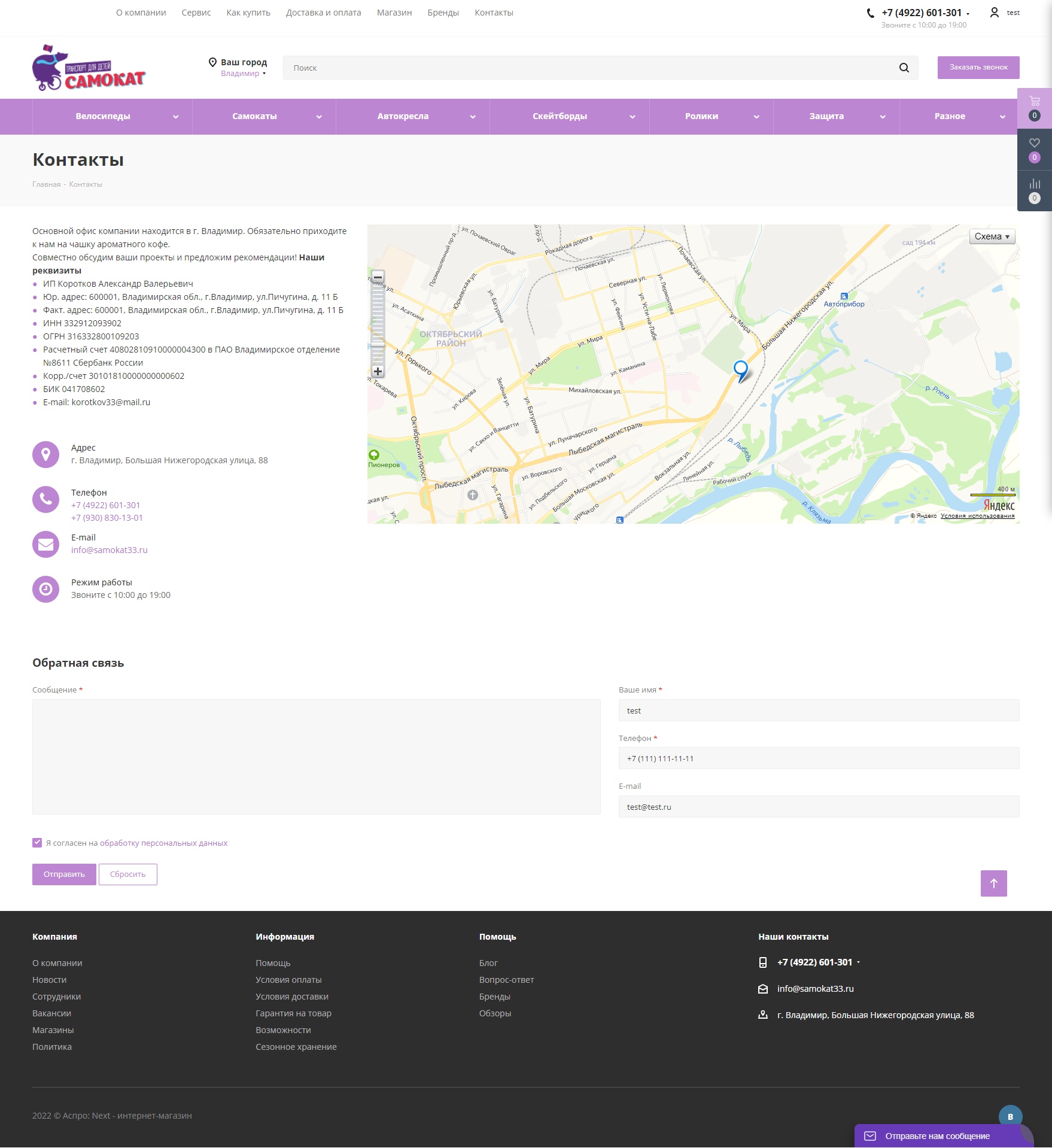
Task: Click the search magnifier icon
Action: [x=904, y=68]
